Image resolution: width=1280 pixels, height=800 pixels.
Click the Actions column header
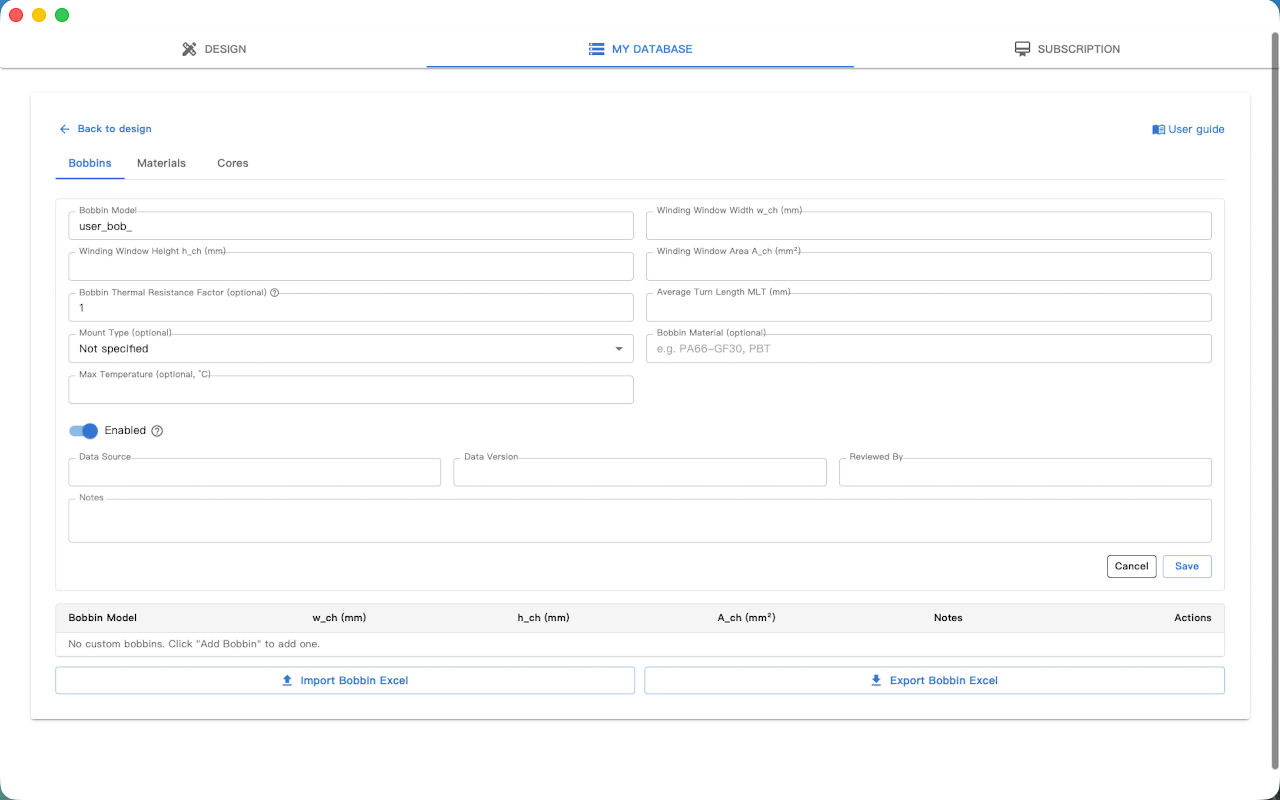(1193, 618)
